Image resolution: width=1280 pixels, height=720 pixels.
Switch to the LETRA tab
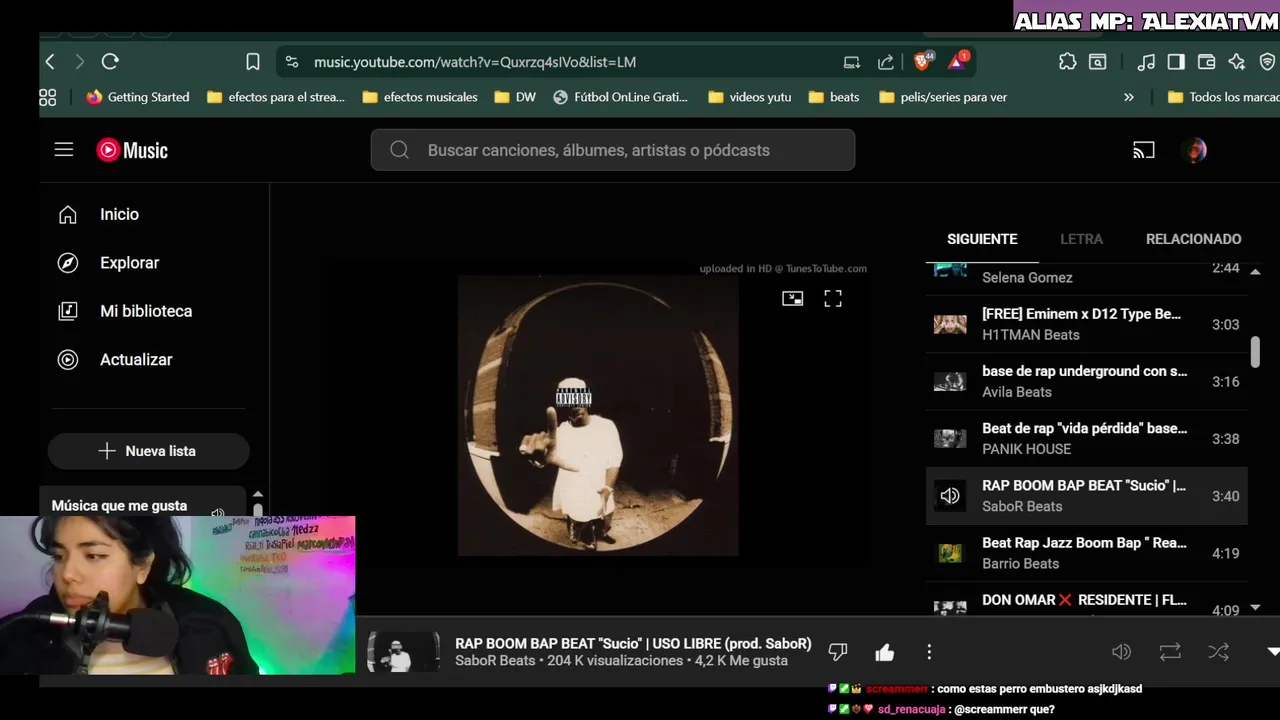coord(1081,239)
